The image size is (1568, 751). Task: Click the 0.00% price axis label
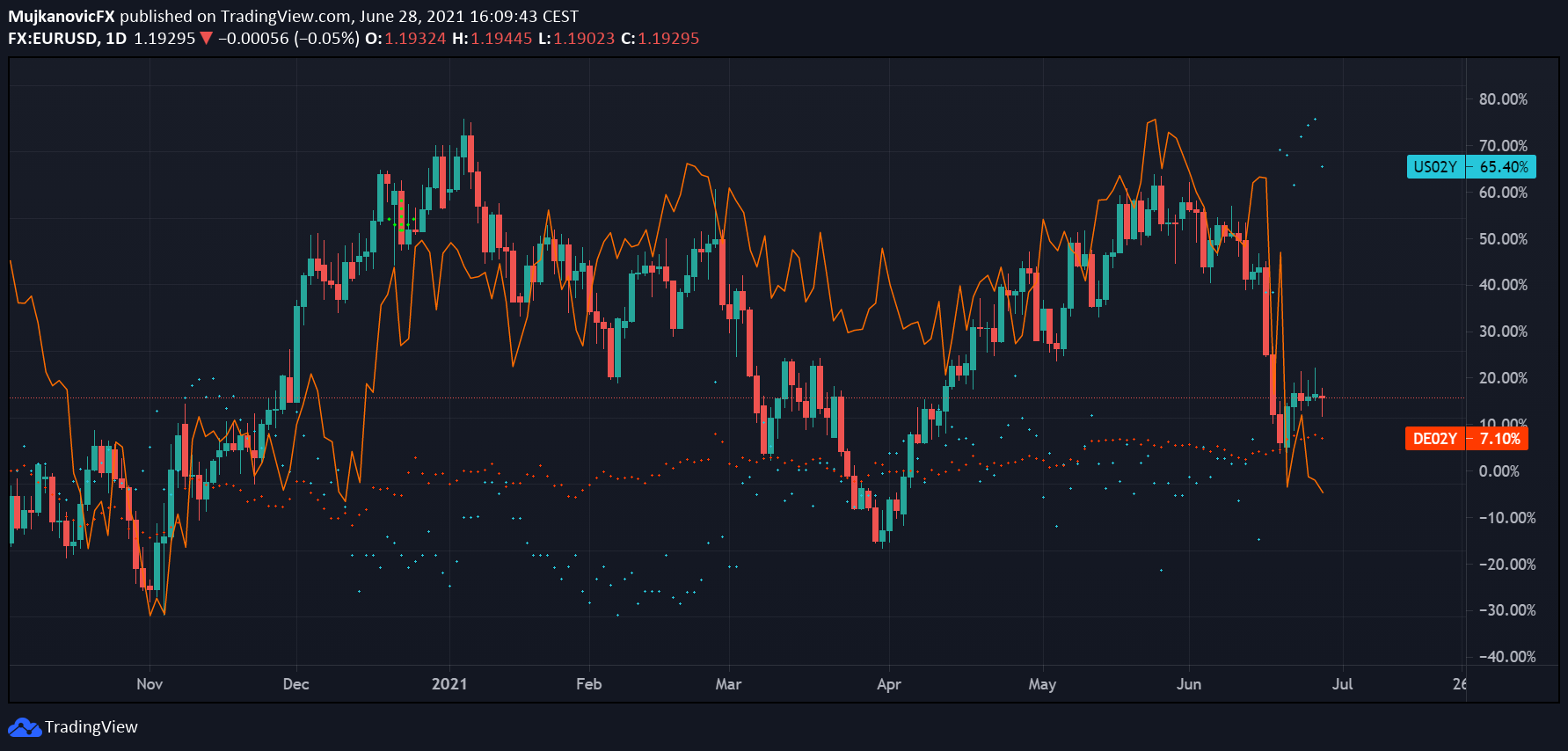(x=1499, y=471)
